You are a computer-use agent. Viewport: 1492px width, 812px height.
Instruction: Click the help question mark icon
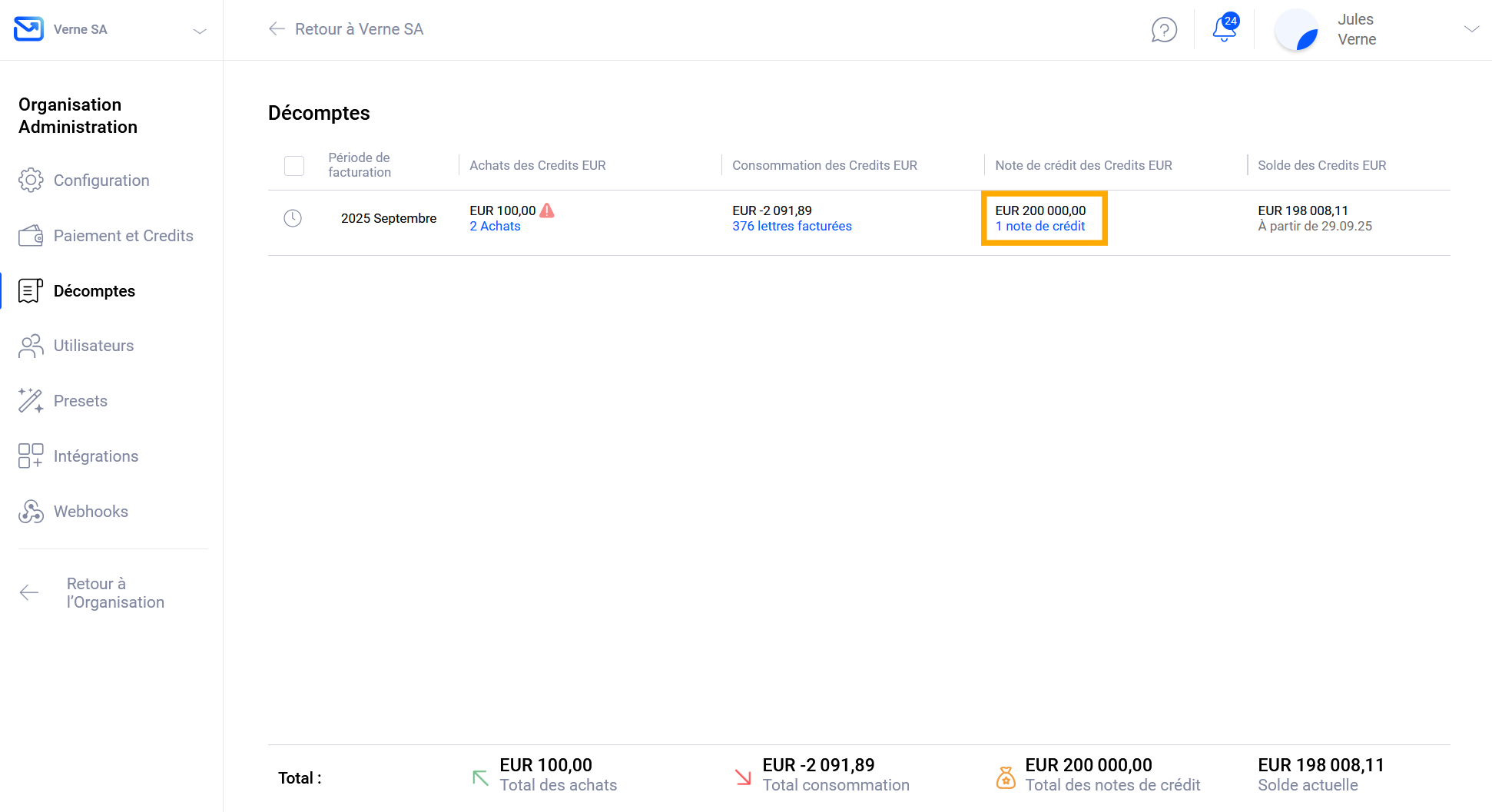(x=1164, y=30)
